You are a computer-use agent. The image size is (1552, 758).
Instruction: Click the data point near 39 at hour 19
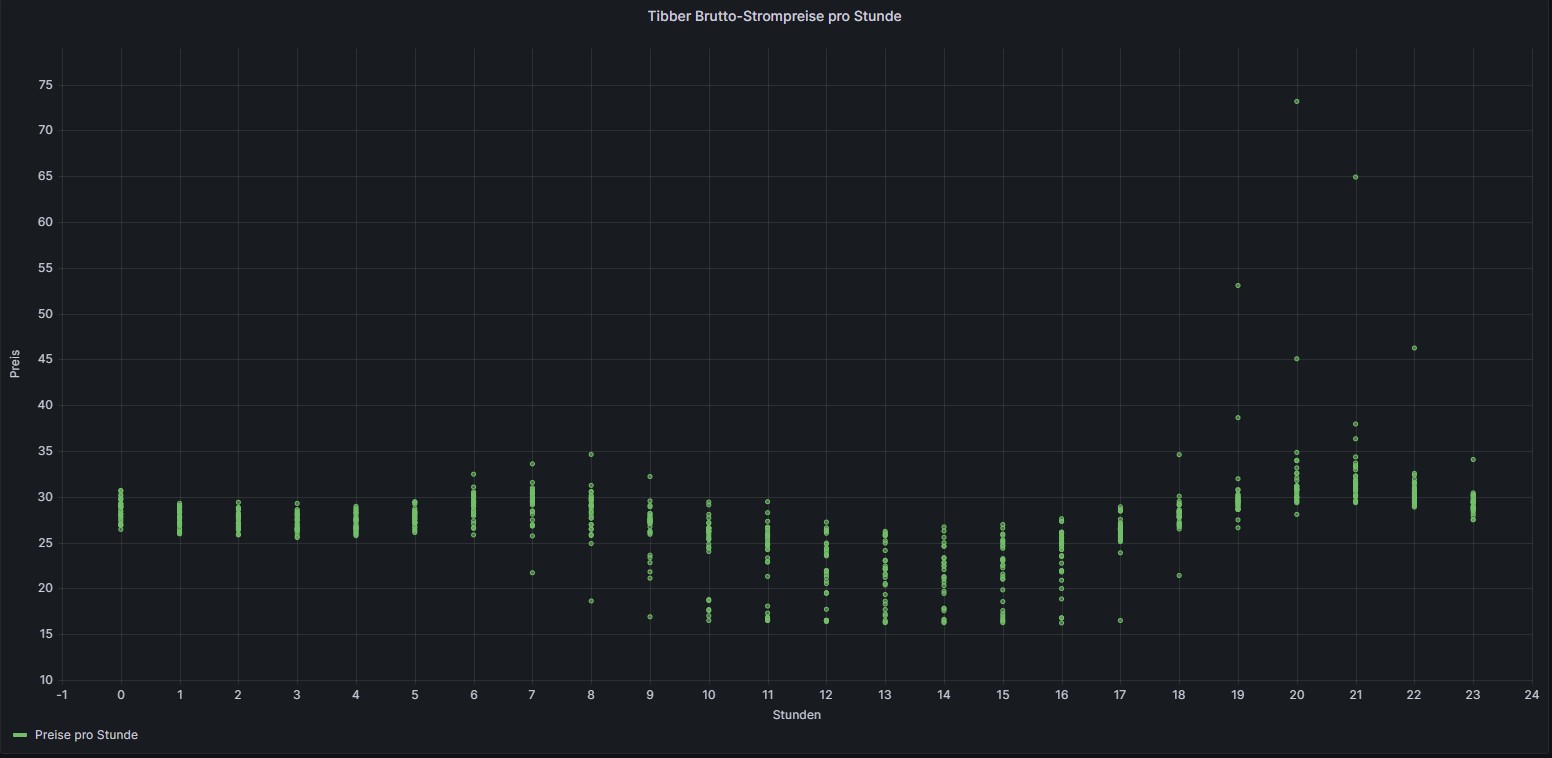pos(1238,418)
